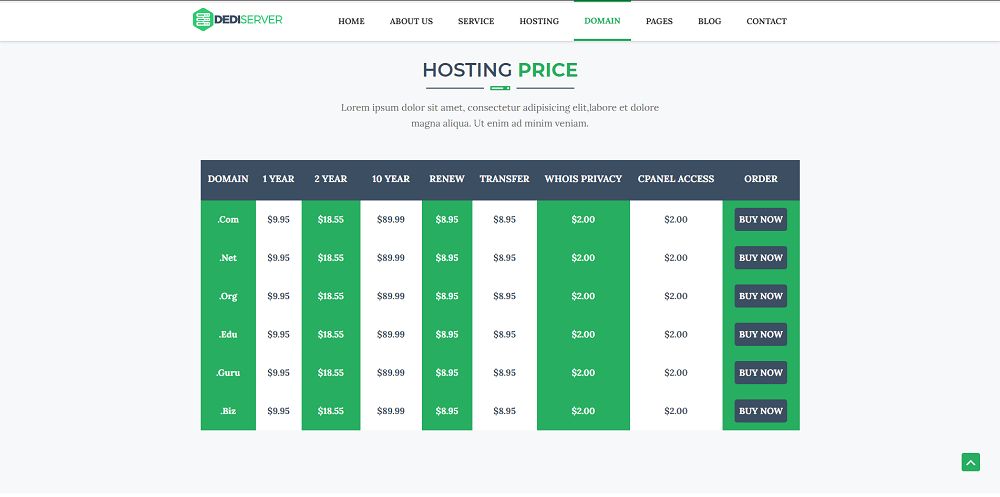Click the Whois Privacy column header

tap(583, 179)
